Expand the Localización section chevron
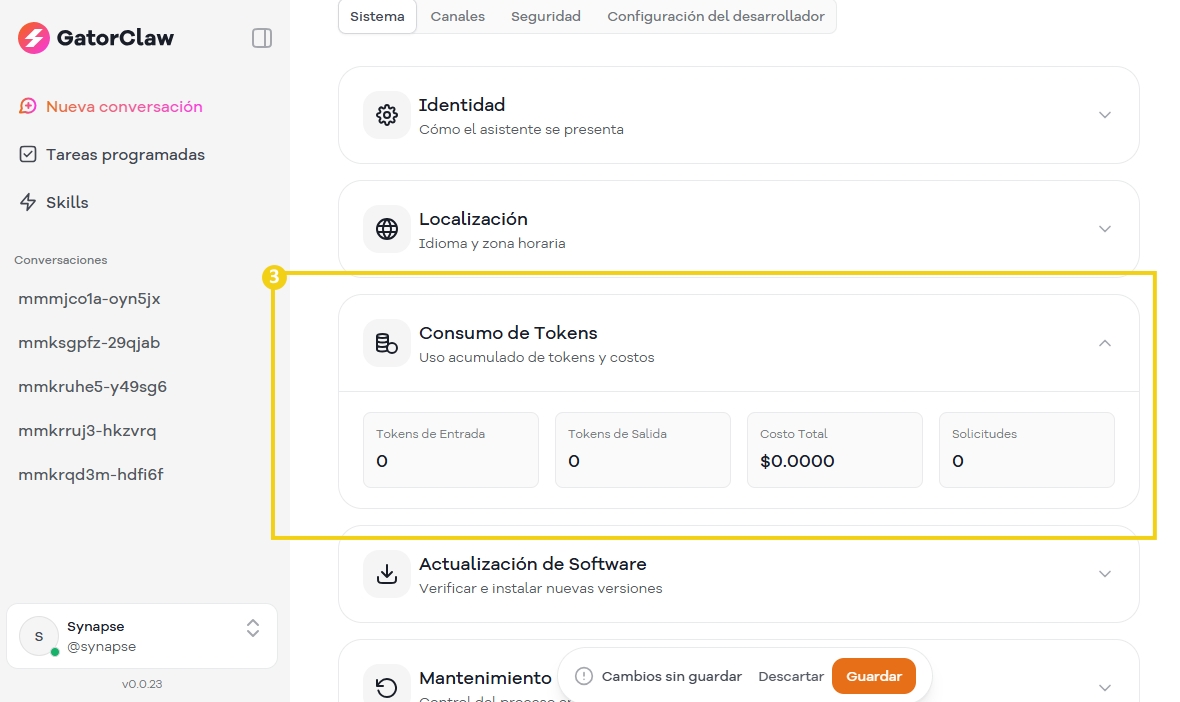Screen dimensions: 1180x702 click(x=1105, y=229)
